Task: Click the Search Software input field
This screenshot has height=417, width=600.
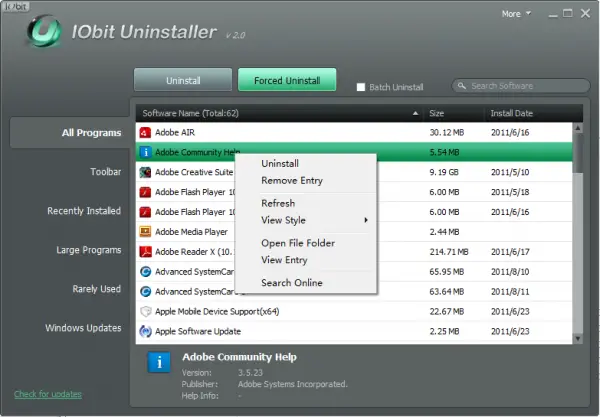Action: 521,86
